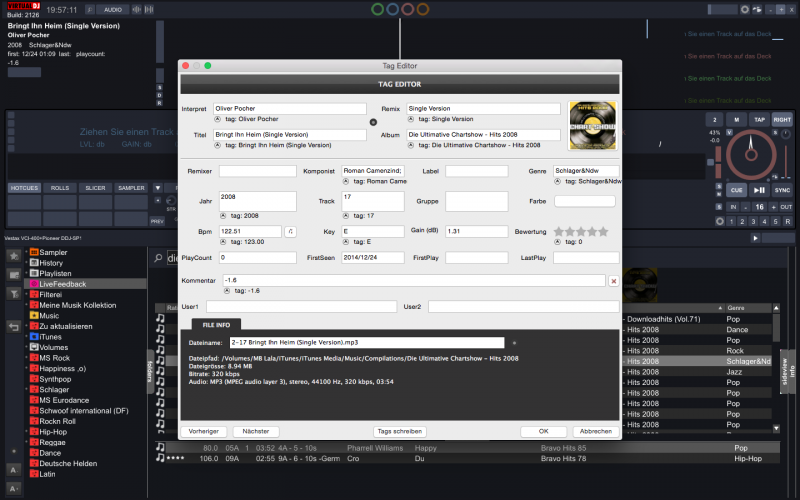Click magnifier search icon in browser
Screen dimensions: 800x500
point(159,258)
